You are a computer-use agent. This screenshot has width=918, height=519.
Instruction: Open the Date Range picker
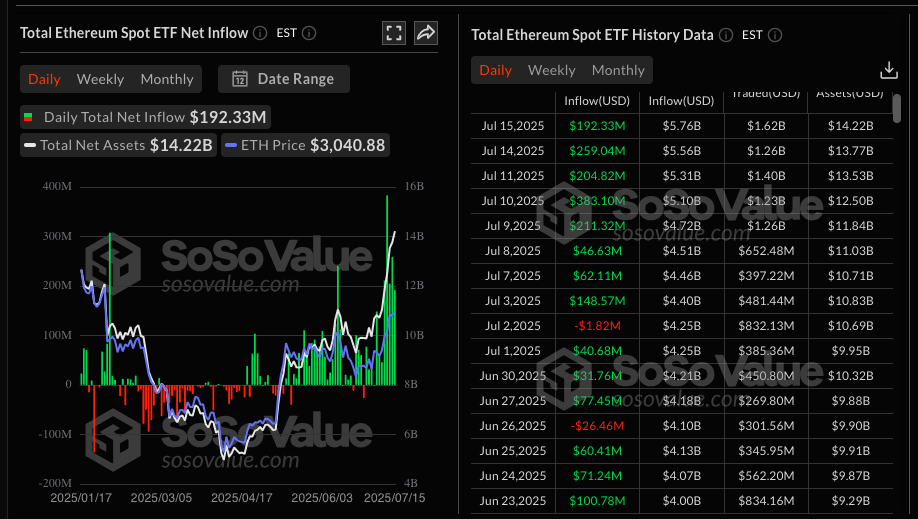[x=284, y=79]
